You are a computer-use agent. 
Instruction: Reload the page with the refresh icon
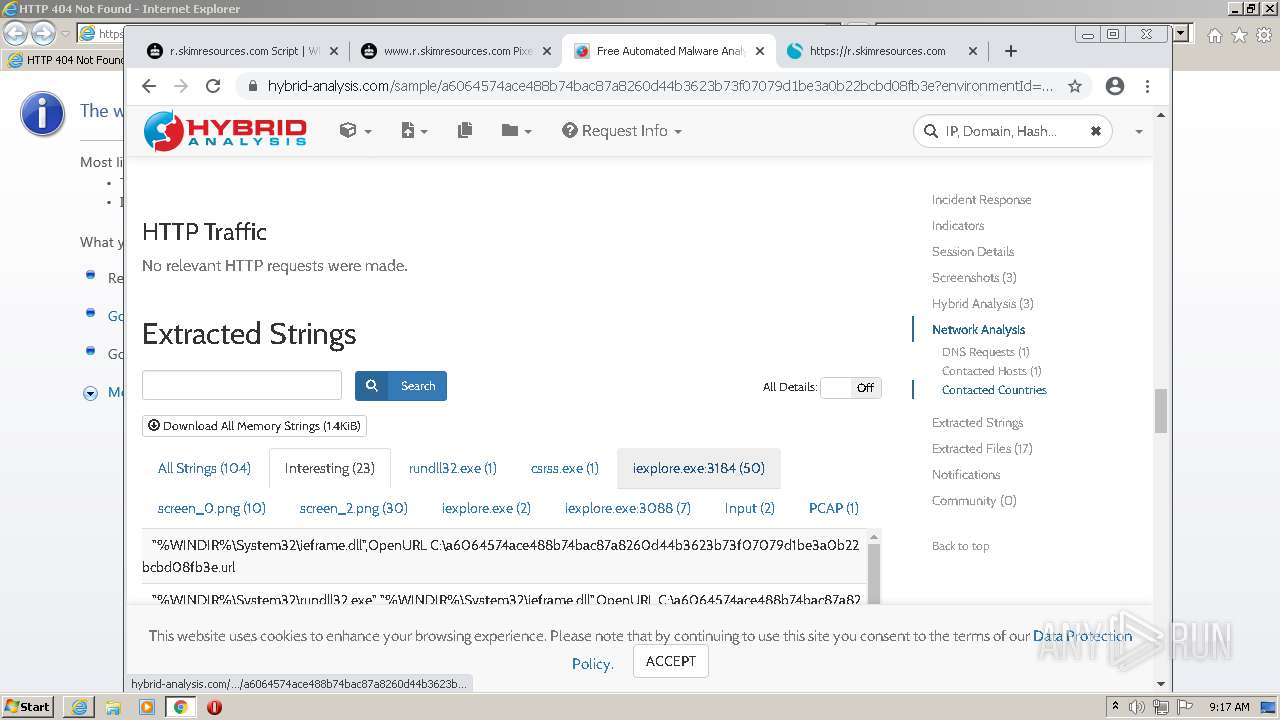[213, 86]
